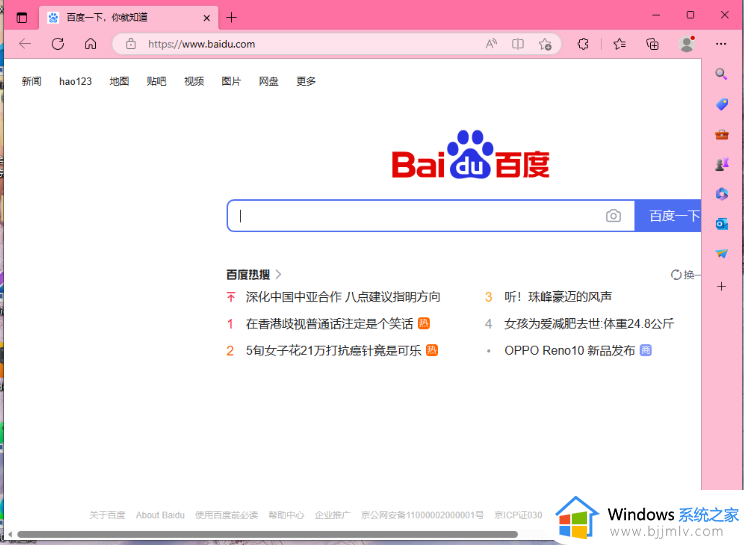Open split screen view icon
The width and height of the screenshot is (744, 545).
pos(518,44)
